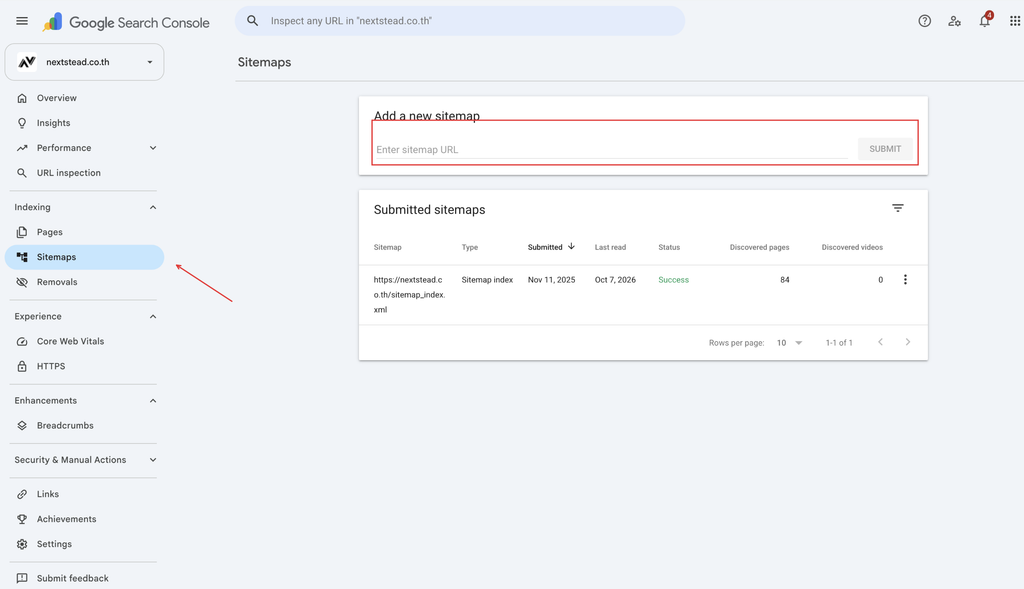Open the three-dot menu for sitemap_index.xml
The height and width of the screenshot is (589, 1024).
905,279
